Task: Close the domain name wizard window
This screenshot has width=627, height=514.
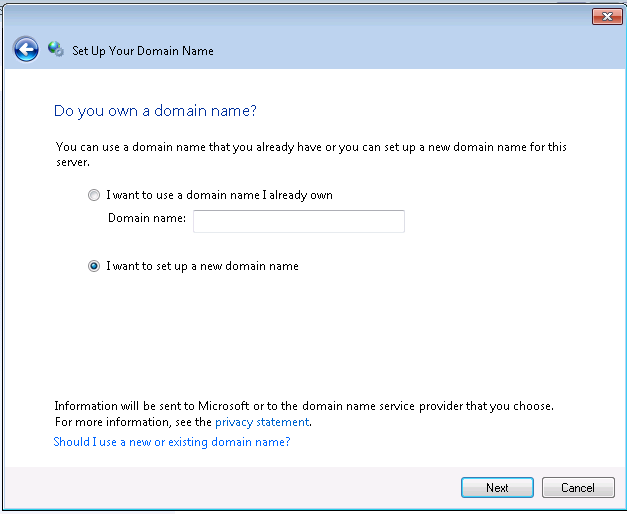Action: (607, 16)
